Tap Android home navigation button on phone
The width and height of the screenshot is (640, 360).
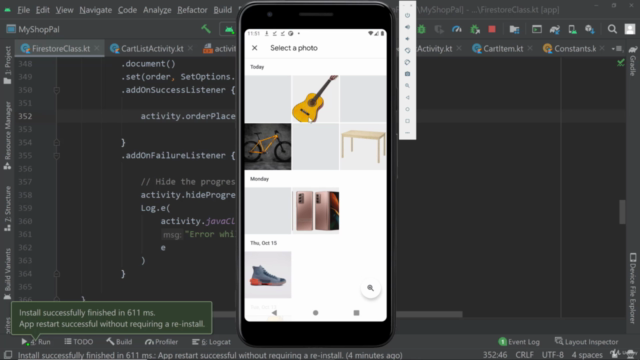315,313
